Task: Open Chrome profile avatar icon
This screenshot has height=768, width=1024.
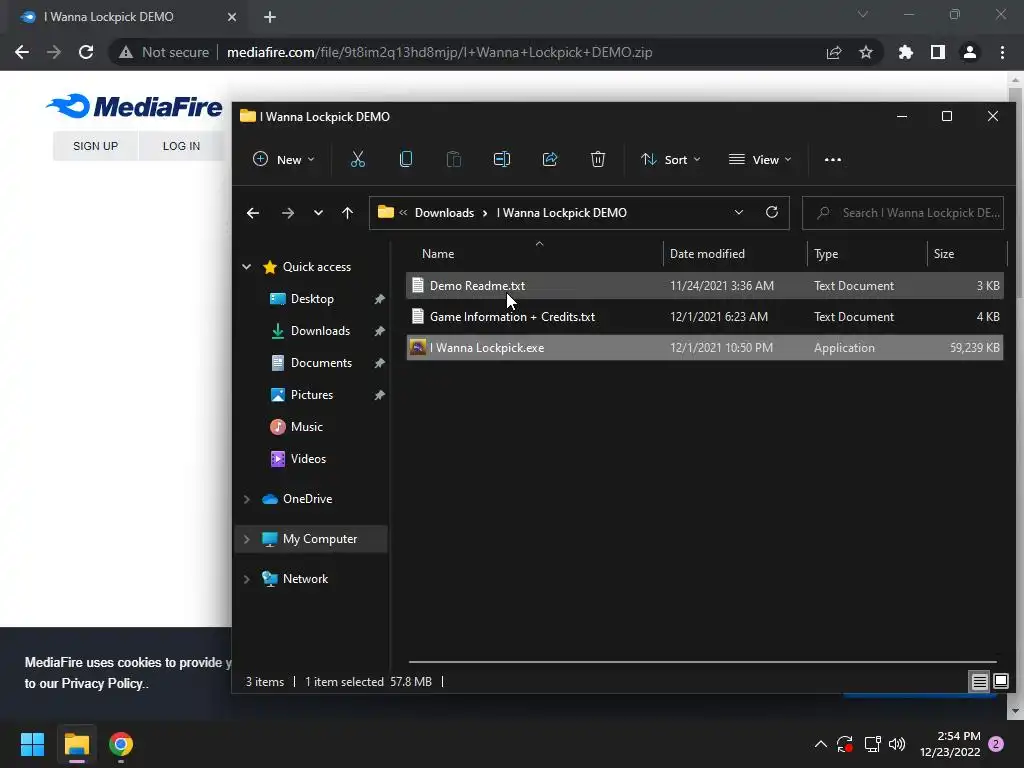Action: pyautogui.click(x=970, y=52)
